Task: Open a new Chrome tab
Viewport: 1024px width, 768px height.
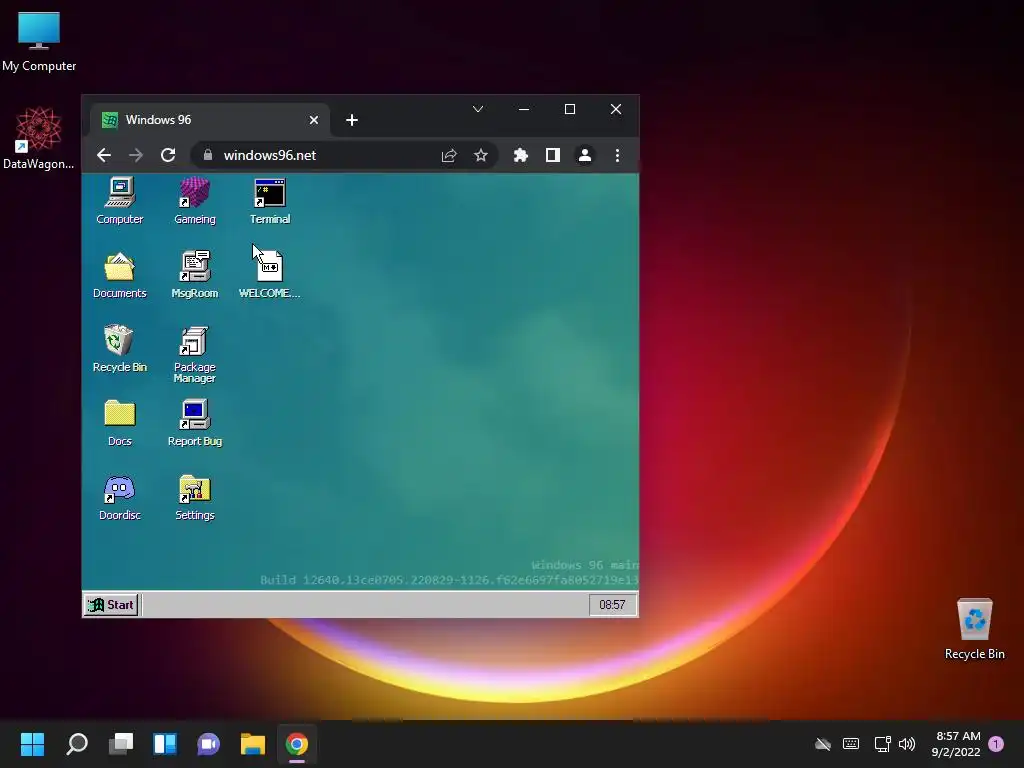Action: coord(352,120)
